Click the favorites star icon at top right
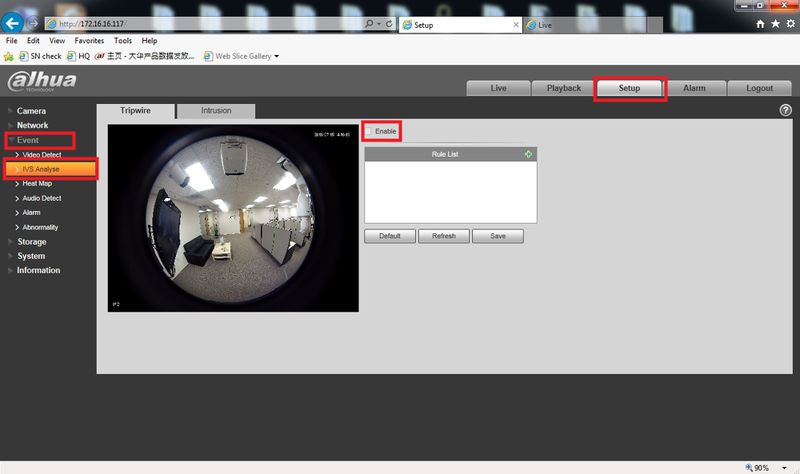Screen dimensions: 800x474 775,24
